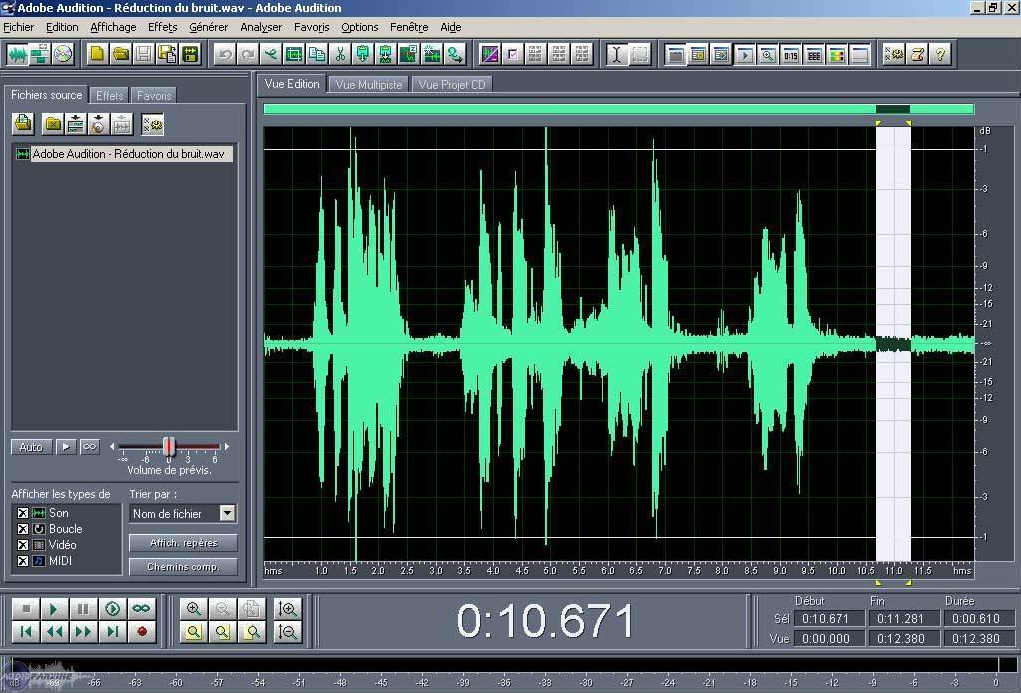Click the Undo arrow icon

[x=225, y=54]
